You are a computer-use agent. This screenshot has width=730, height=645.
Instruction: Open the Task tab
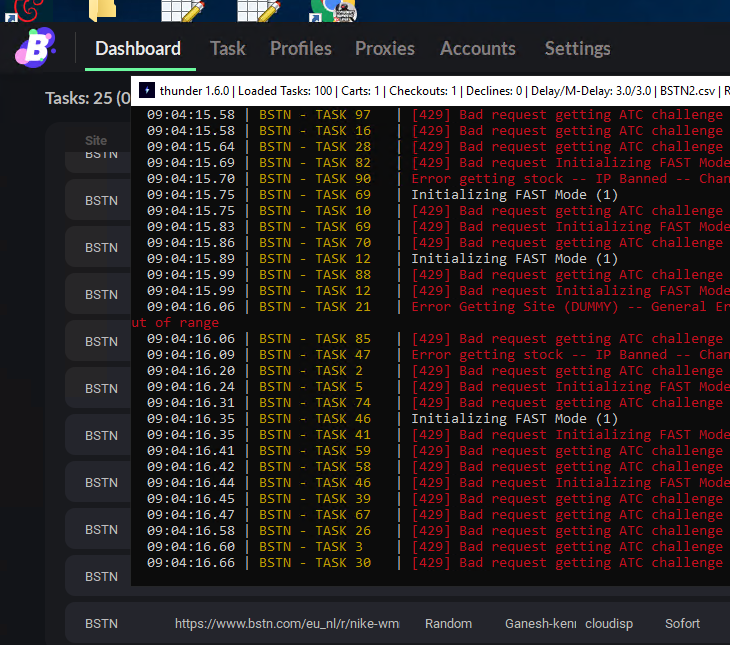228,48
